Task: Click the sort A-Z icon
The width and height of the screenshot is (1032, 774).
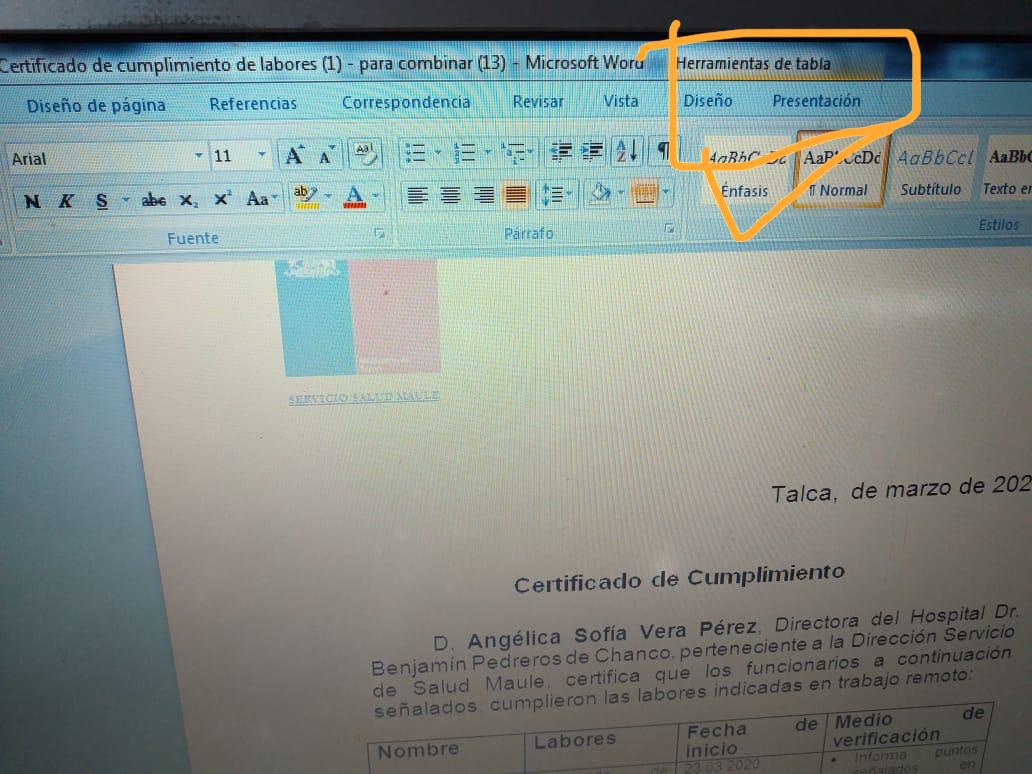Action: click(x=626, y=151)
